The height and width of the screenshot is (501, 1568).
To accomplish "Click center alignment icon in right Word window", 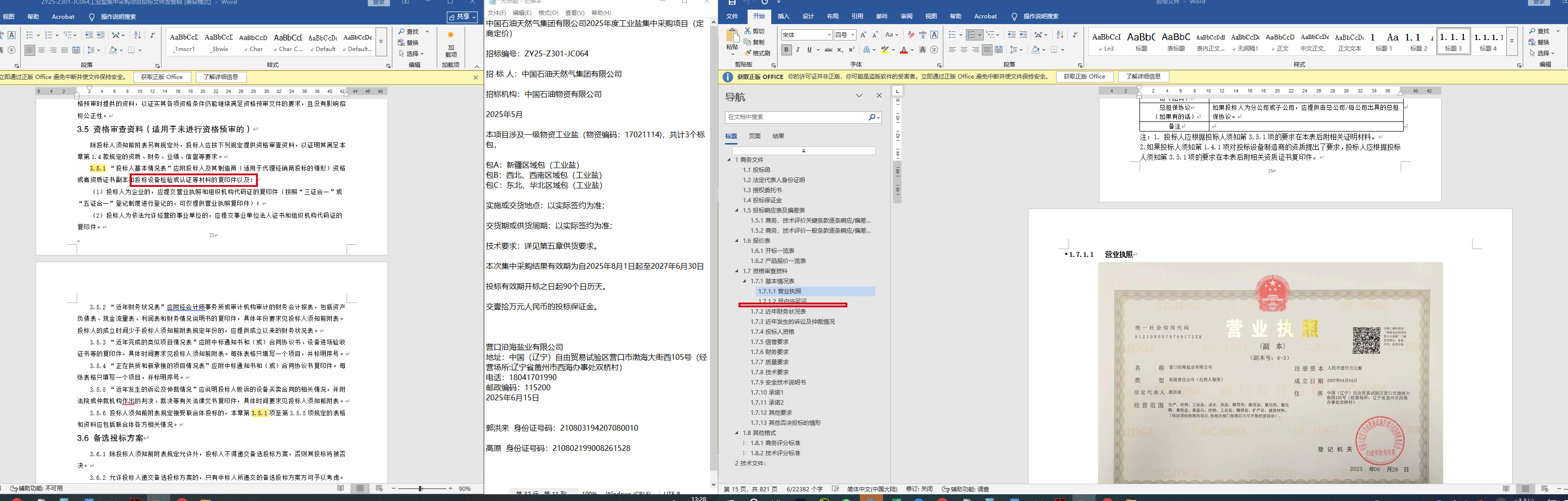I will (964, 50).
